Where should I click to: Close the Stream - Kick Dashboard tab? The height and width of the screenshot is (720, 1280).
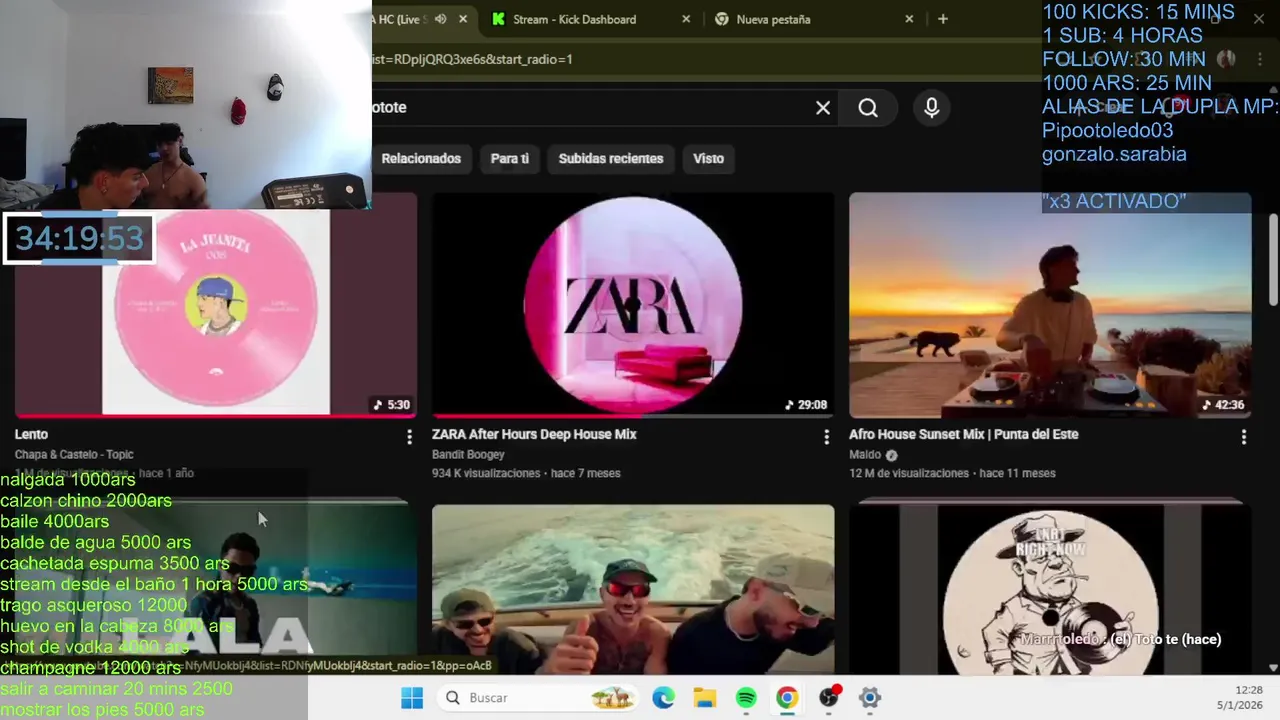coord(686,19)
